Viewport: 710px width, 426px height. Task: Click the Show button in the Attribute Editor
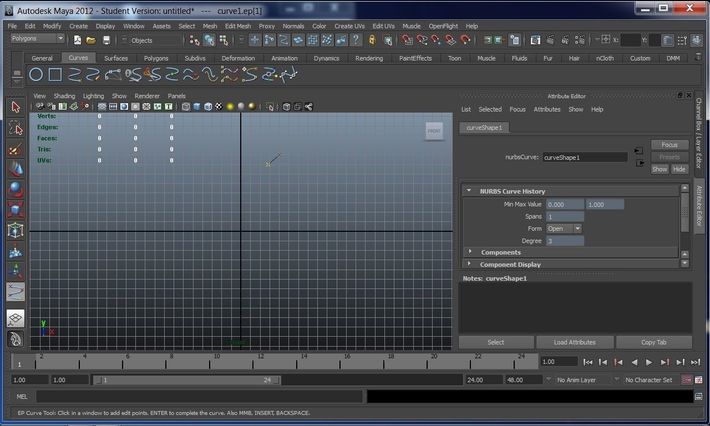tap(660, 169)
